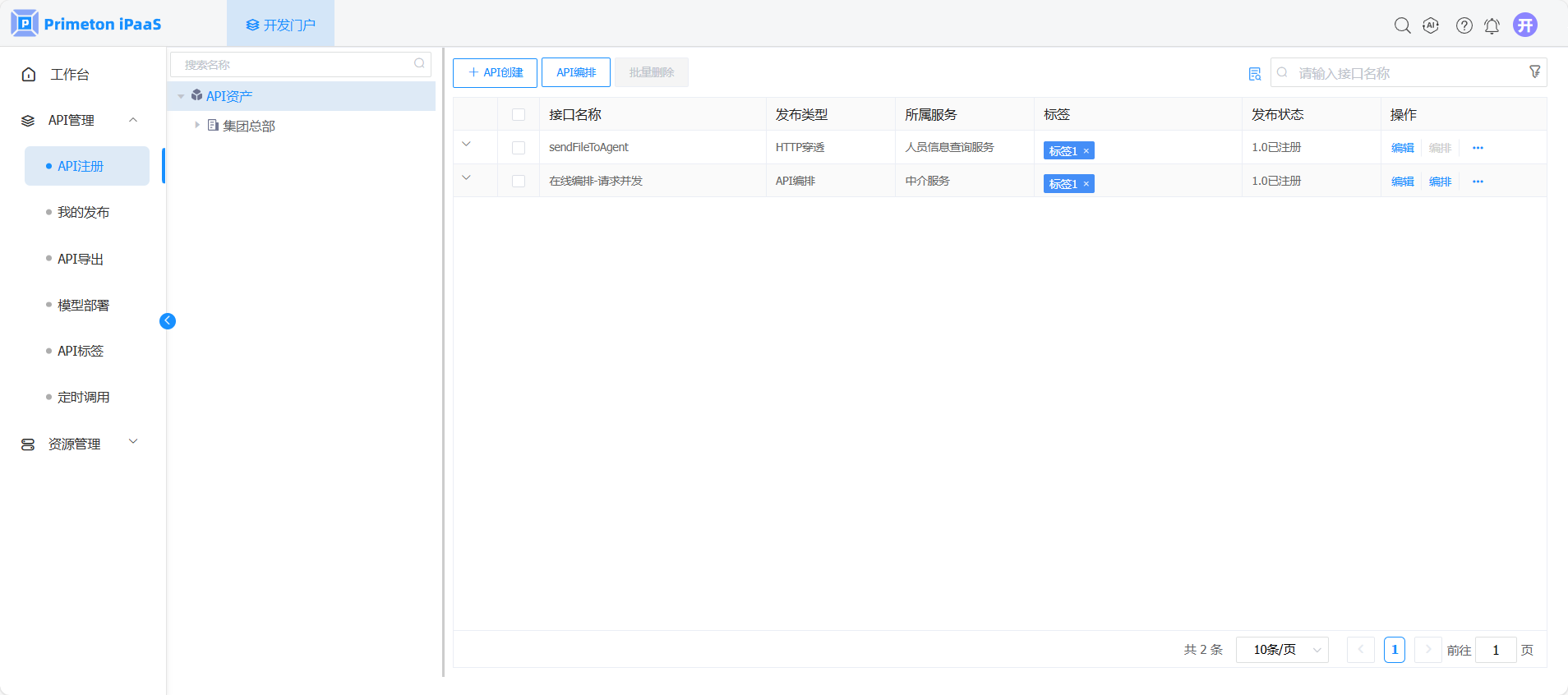Click 编排 link for 在线编排-请求并发
This screenshot has height=695, width=1568.
point(1440,182)
